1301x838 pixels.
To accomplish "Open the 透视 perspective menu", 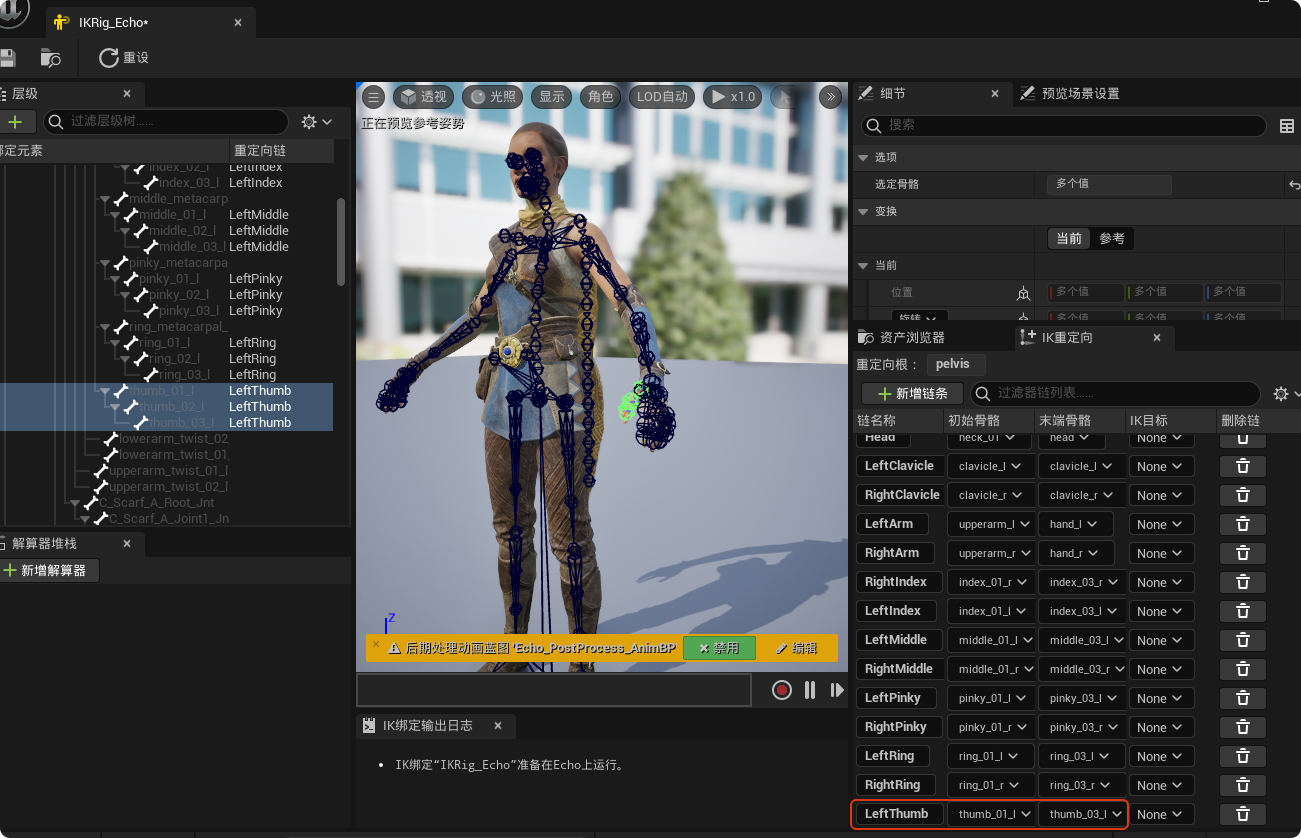I will click(423, 97).
